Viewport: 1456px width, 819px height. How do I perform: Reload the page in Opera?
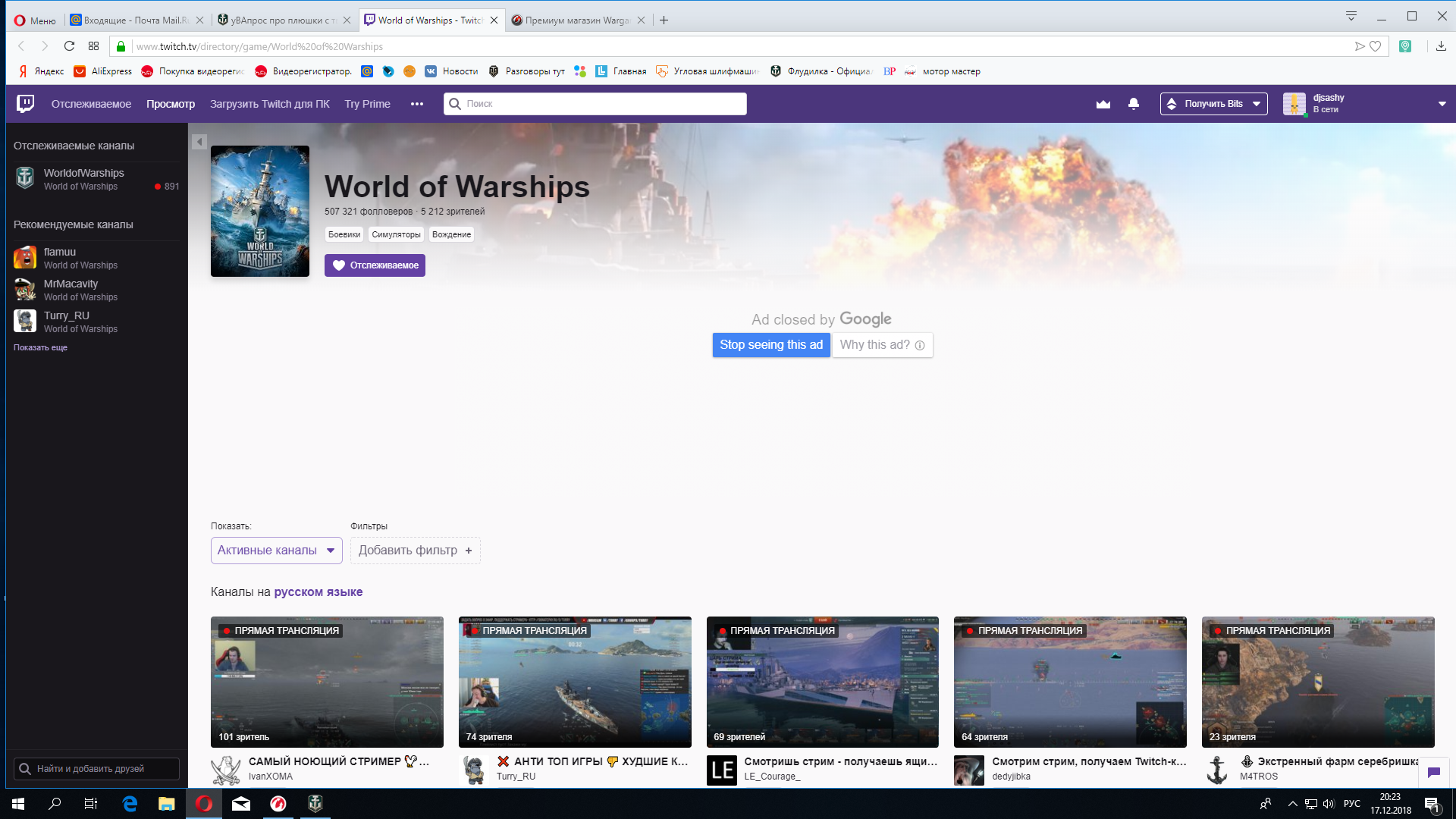click(69, 46)
